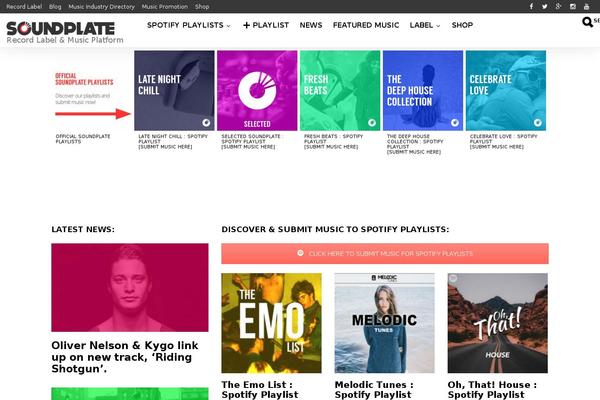Image resolution: width=600 pixels, height=400 pixels.
Task: Open the Celebrate Love playlist cover
Action: [x=506, y=90]
